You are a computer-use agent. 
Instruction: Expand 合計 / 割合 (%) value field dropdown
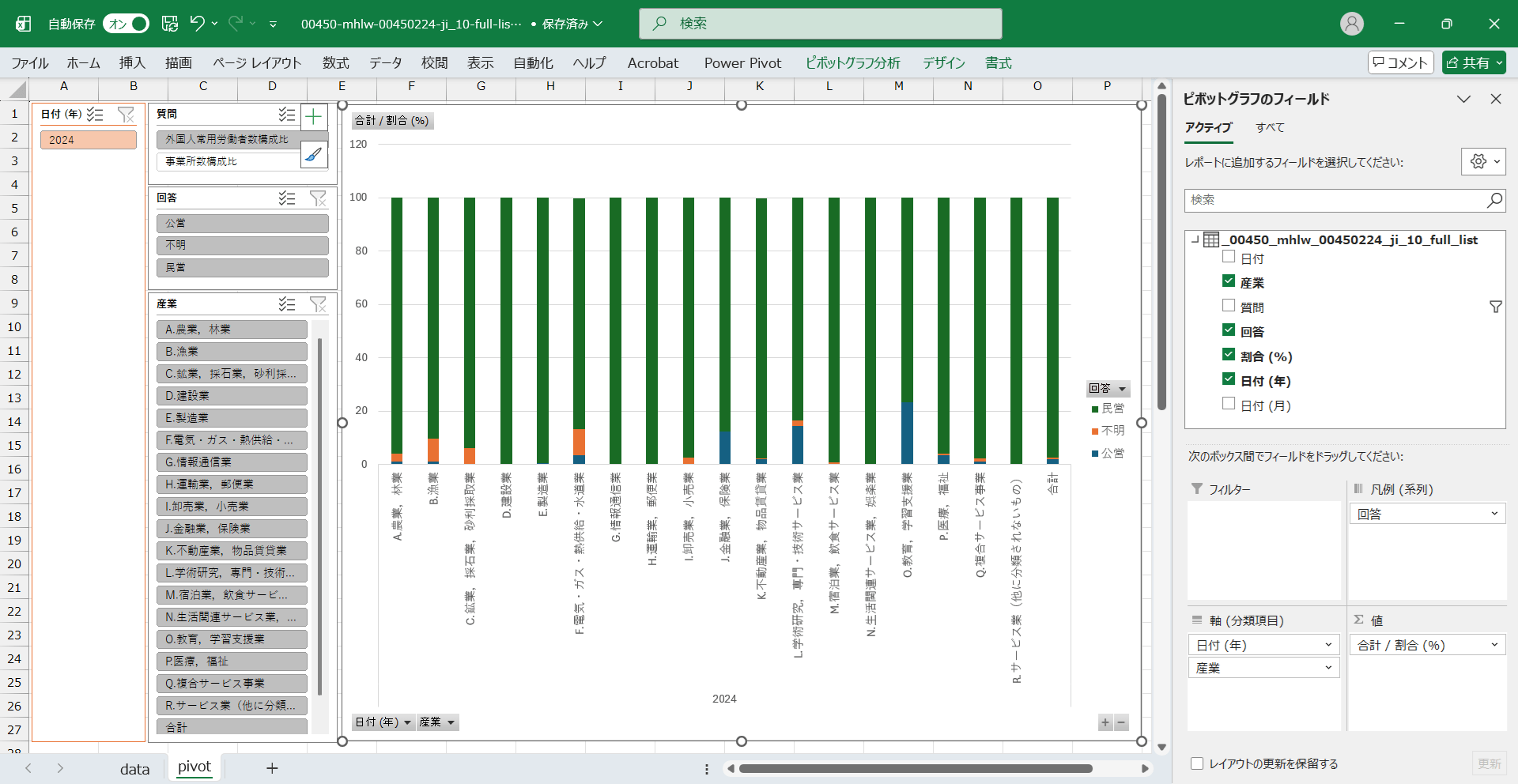(1494, 645)
